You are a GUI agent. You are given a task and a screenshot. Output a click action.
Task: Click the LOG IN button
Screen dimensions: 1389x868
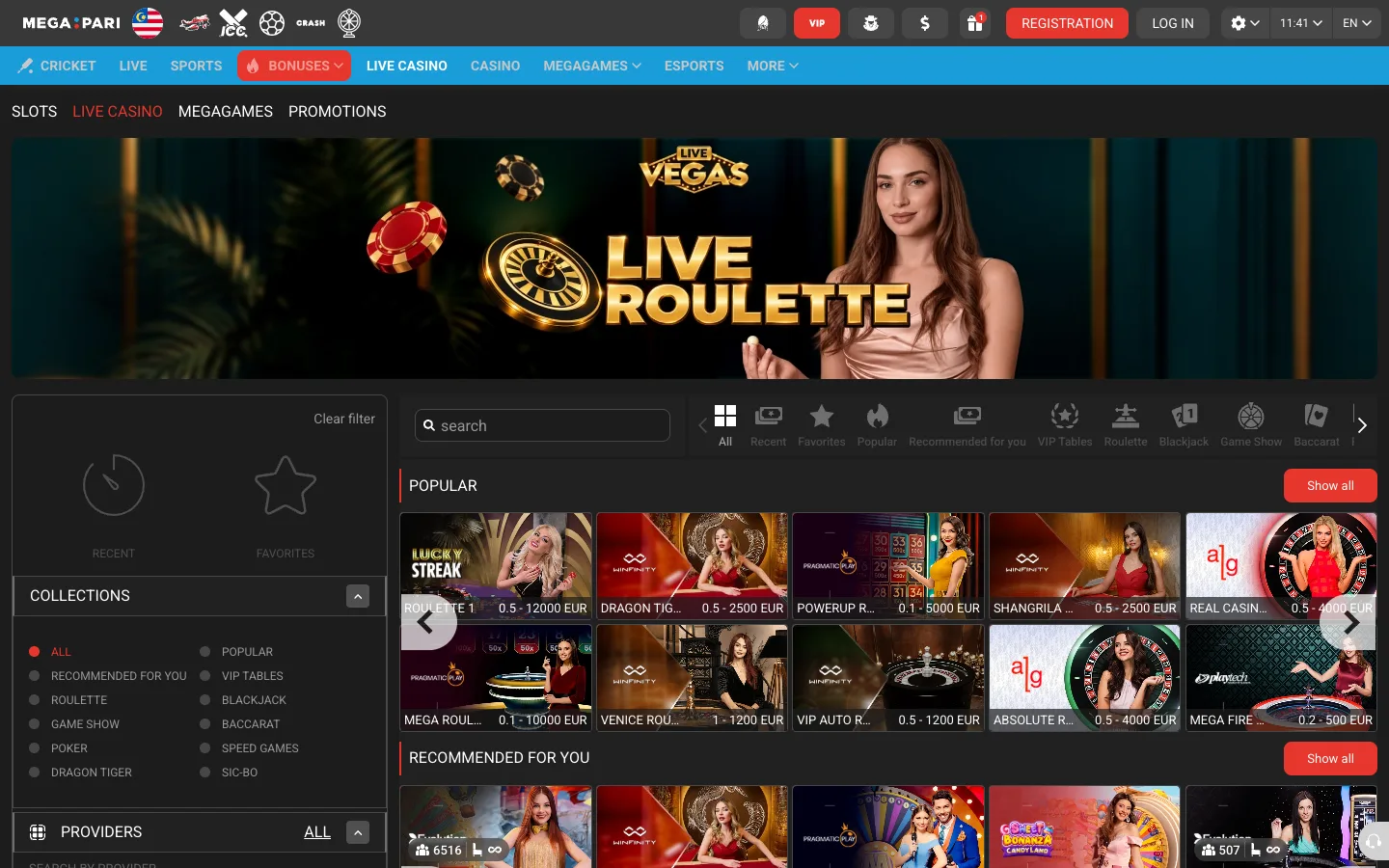tap(1173, 23)
